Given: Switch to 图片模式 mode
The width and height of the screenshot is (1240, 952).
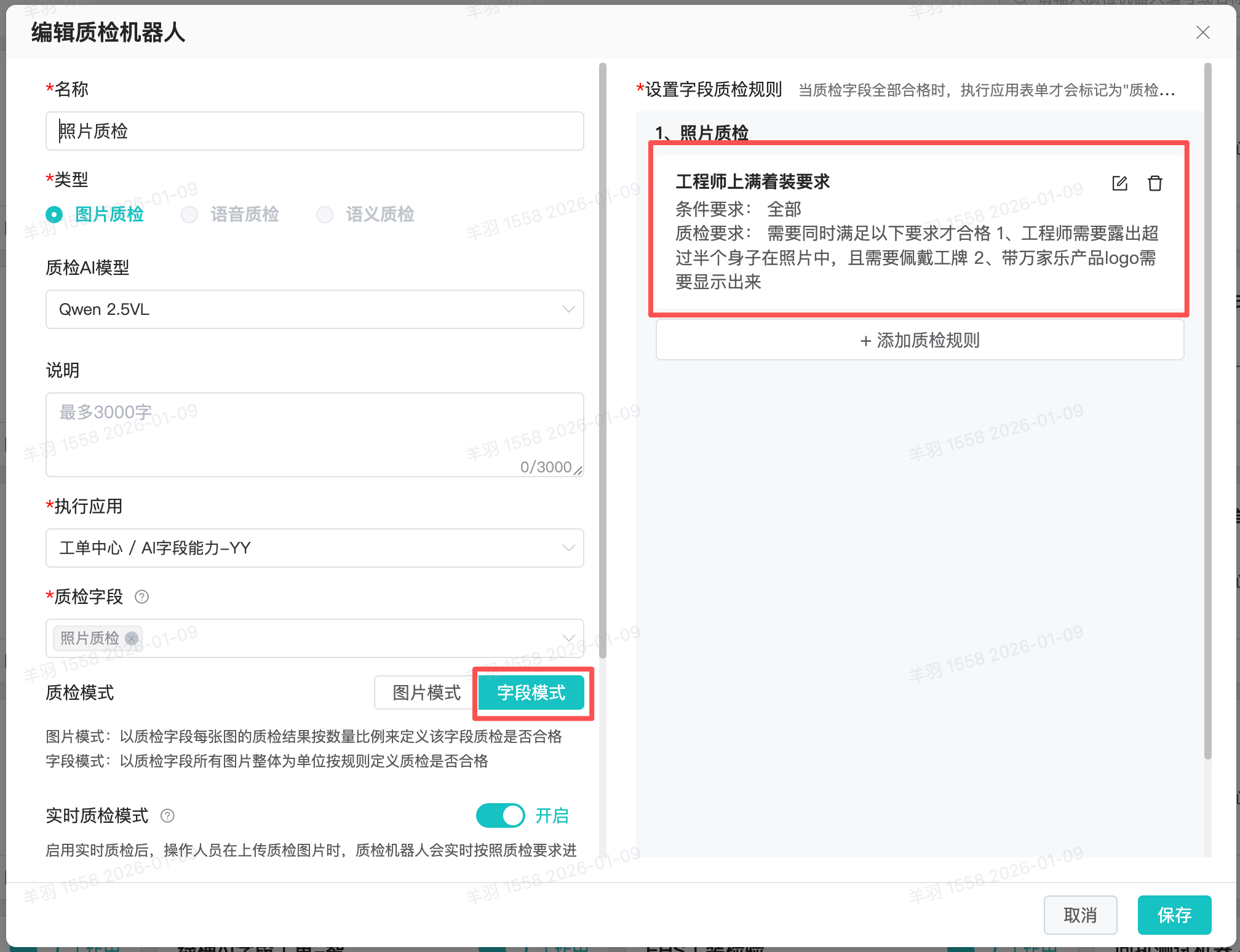Looking at the screenshot, I should pyautogui.click(x=426, y=692).
